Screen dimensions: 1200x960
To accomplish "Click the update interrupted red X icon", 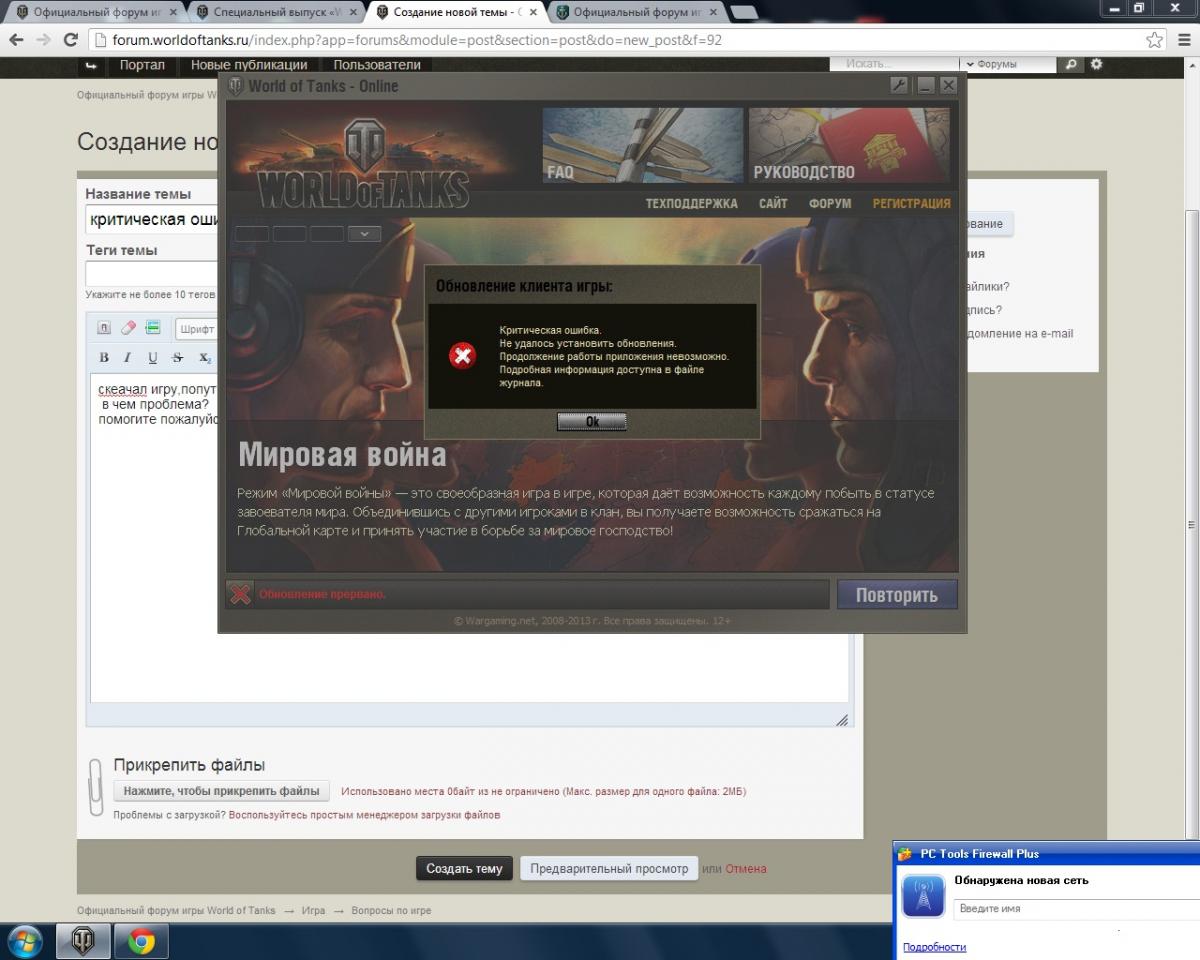I will point(240,594).
